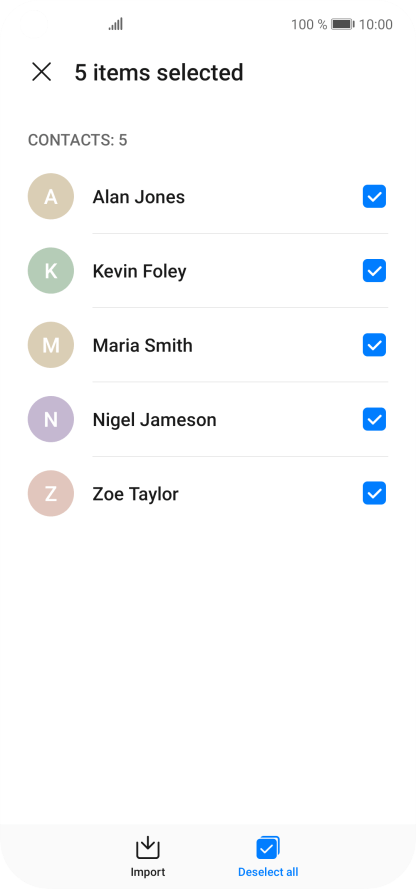Viewport: 416px width, 889px height.
Task: Tap Nigel Jameson's purple N avatar
Action: [x=51, y=420]
